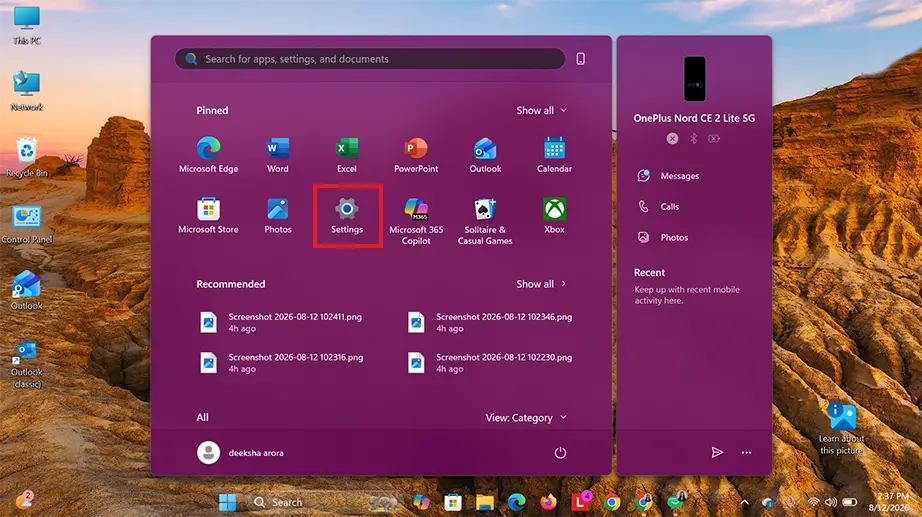Click Learn about this picture icon
This screenshot has height=517, width=922.
(x=841, y=428)
